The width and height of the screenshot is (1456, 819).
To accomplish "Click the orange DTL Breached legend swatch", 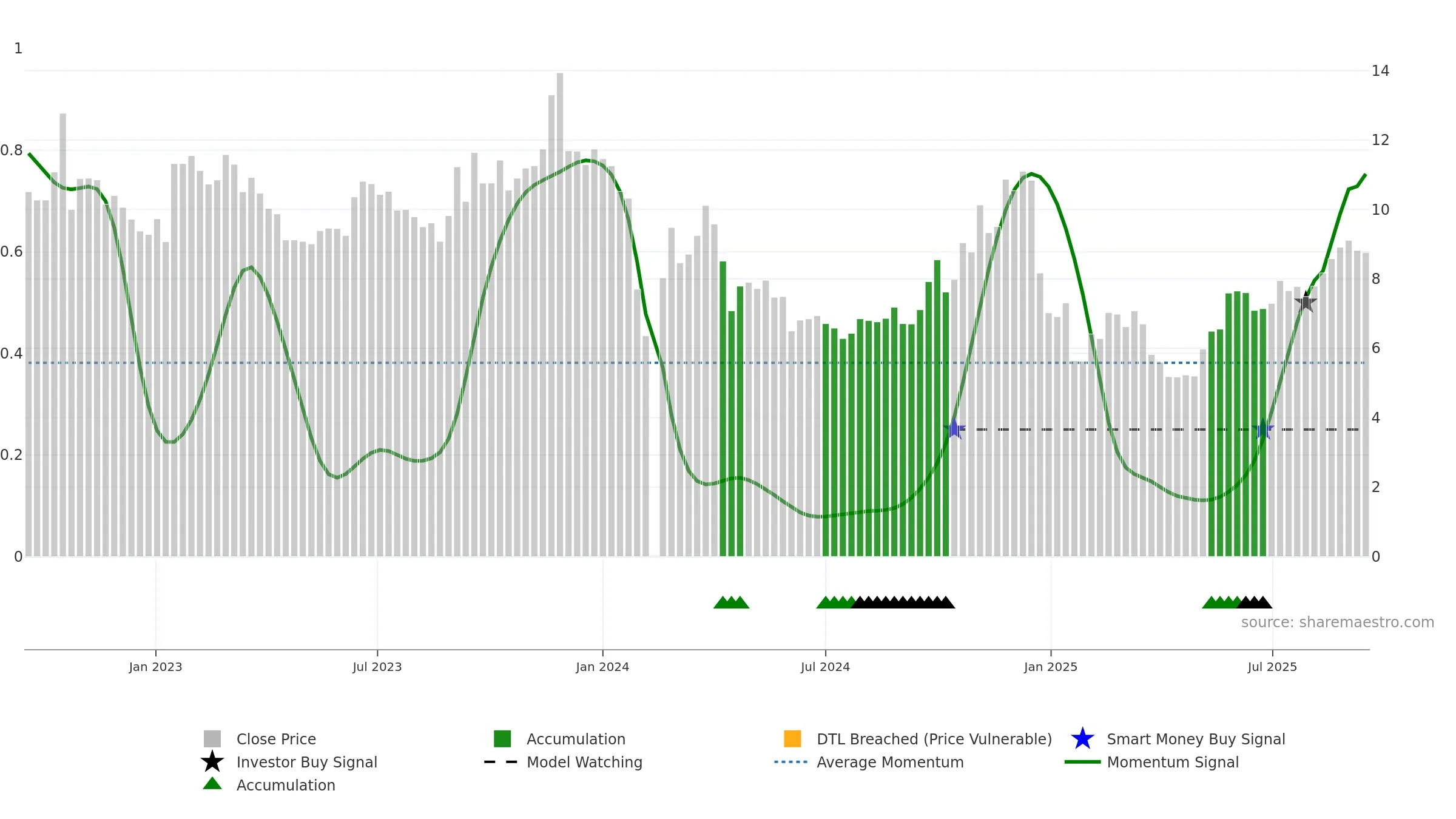I will 792,739.
